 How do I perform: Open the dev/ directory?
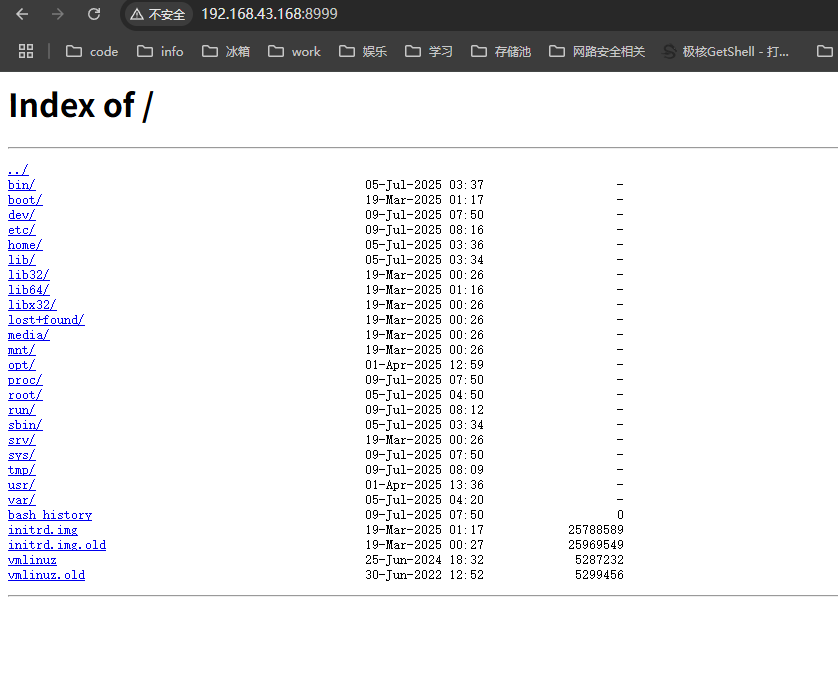click(21, 215)
